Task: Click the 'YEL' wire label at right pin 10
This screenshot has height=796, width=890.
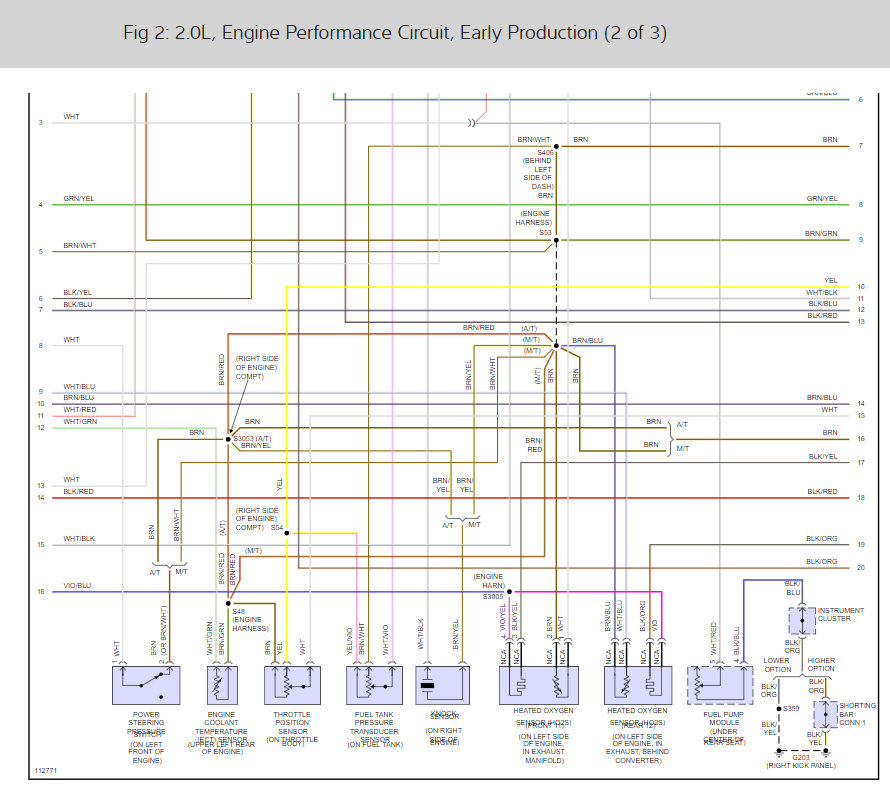Action: click(831, 280)
